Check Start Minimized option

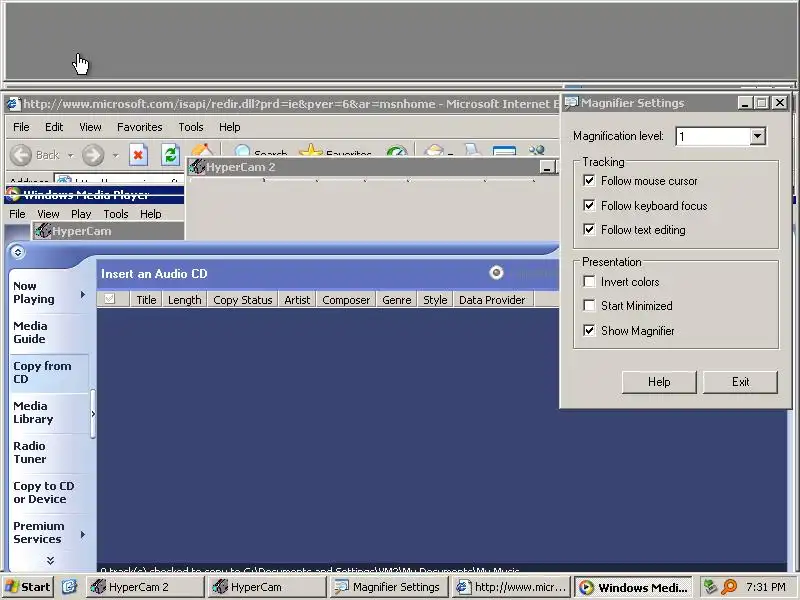[x=589, y=306]
